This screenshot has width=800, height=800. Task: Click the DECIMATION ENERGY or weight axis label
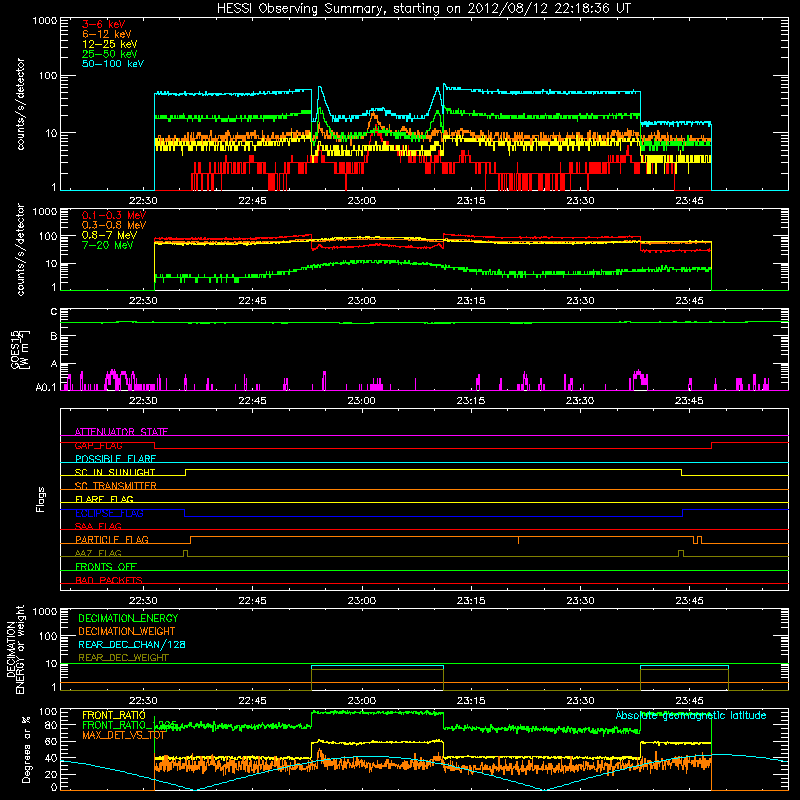tap(15, 649)
